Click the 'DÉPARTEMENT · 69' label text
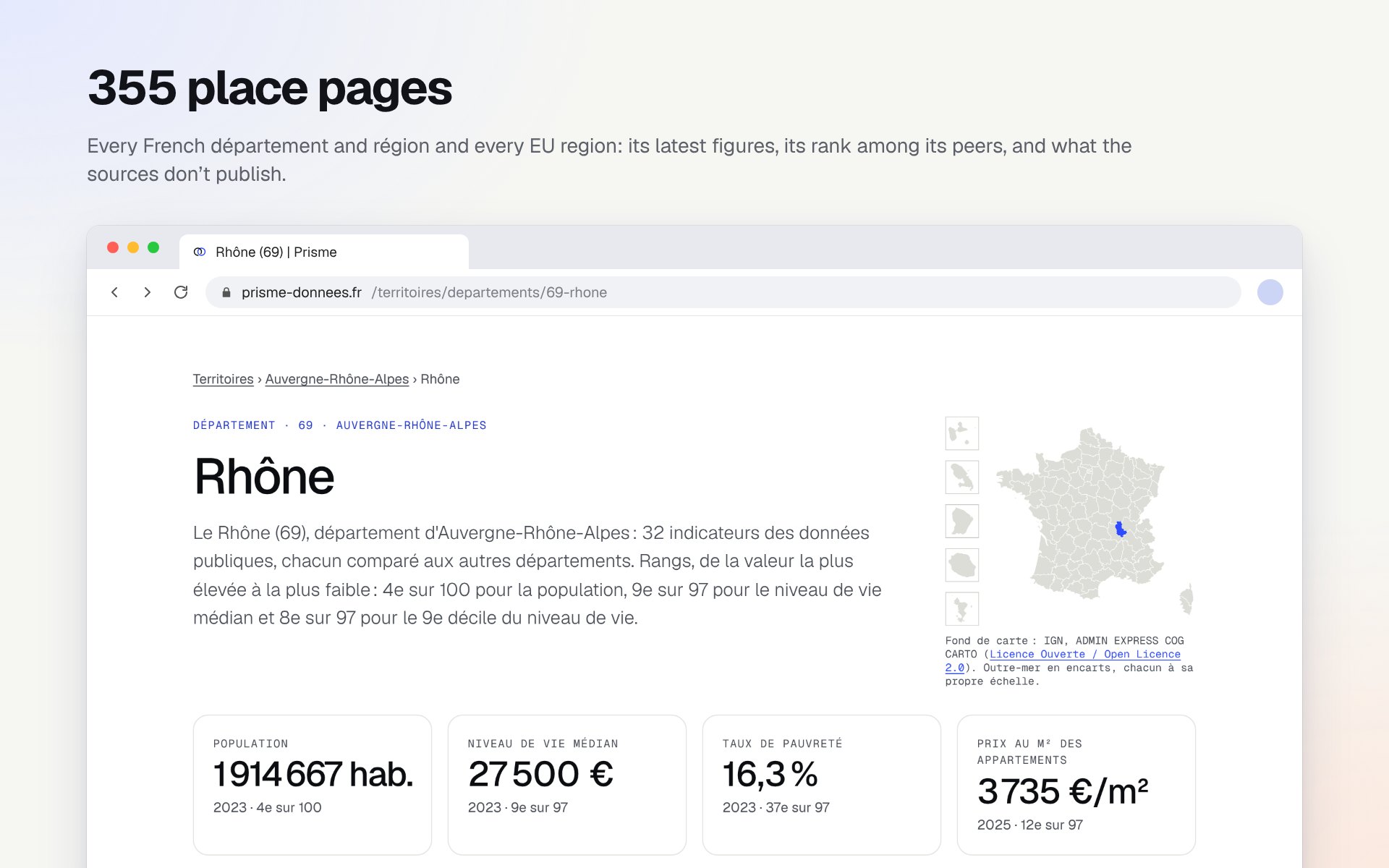The width and height of the screenshot is (1389, 868). [253, 425]
